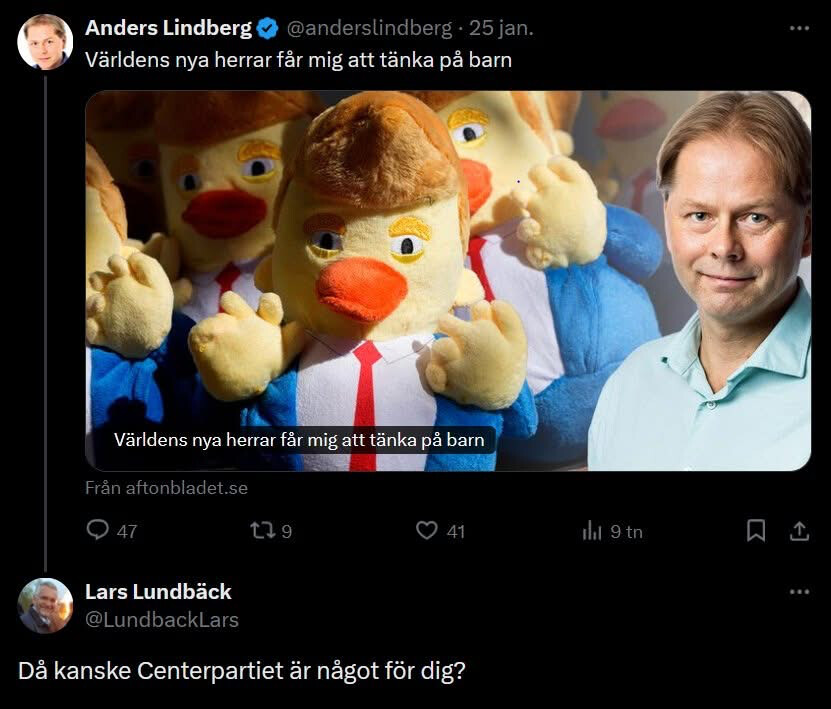Visit Anders Lindberg's profile via name
This screenshot has width=831, height=709.
(169, 28)
